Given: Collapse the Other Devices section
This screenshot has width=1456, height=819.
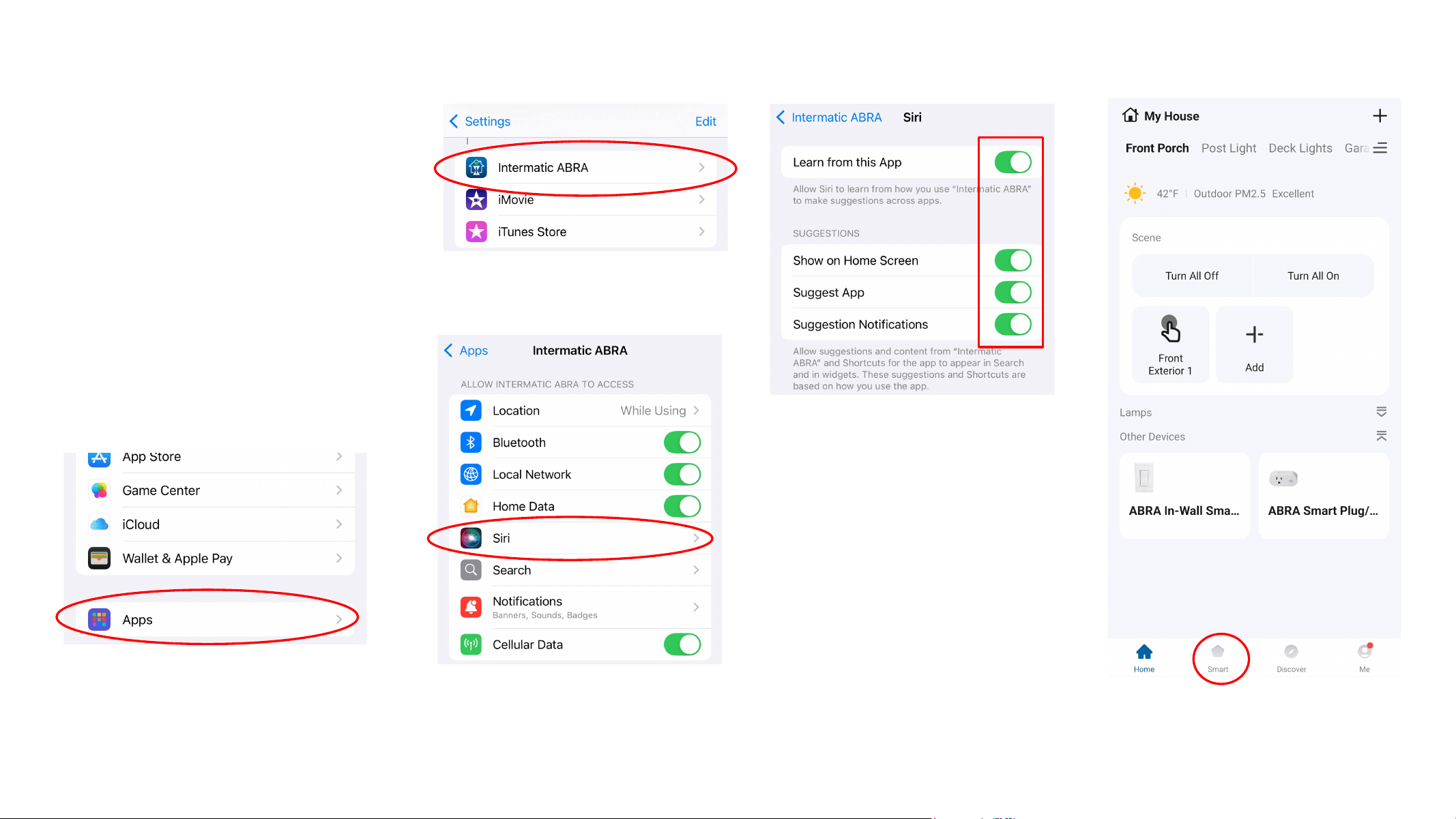Looking at the screenshot, I should pos(1382,436).
